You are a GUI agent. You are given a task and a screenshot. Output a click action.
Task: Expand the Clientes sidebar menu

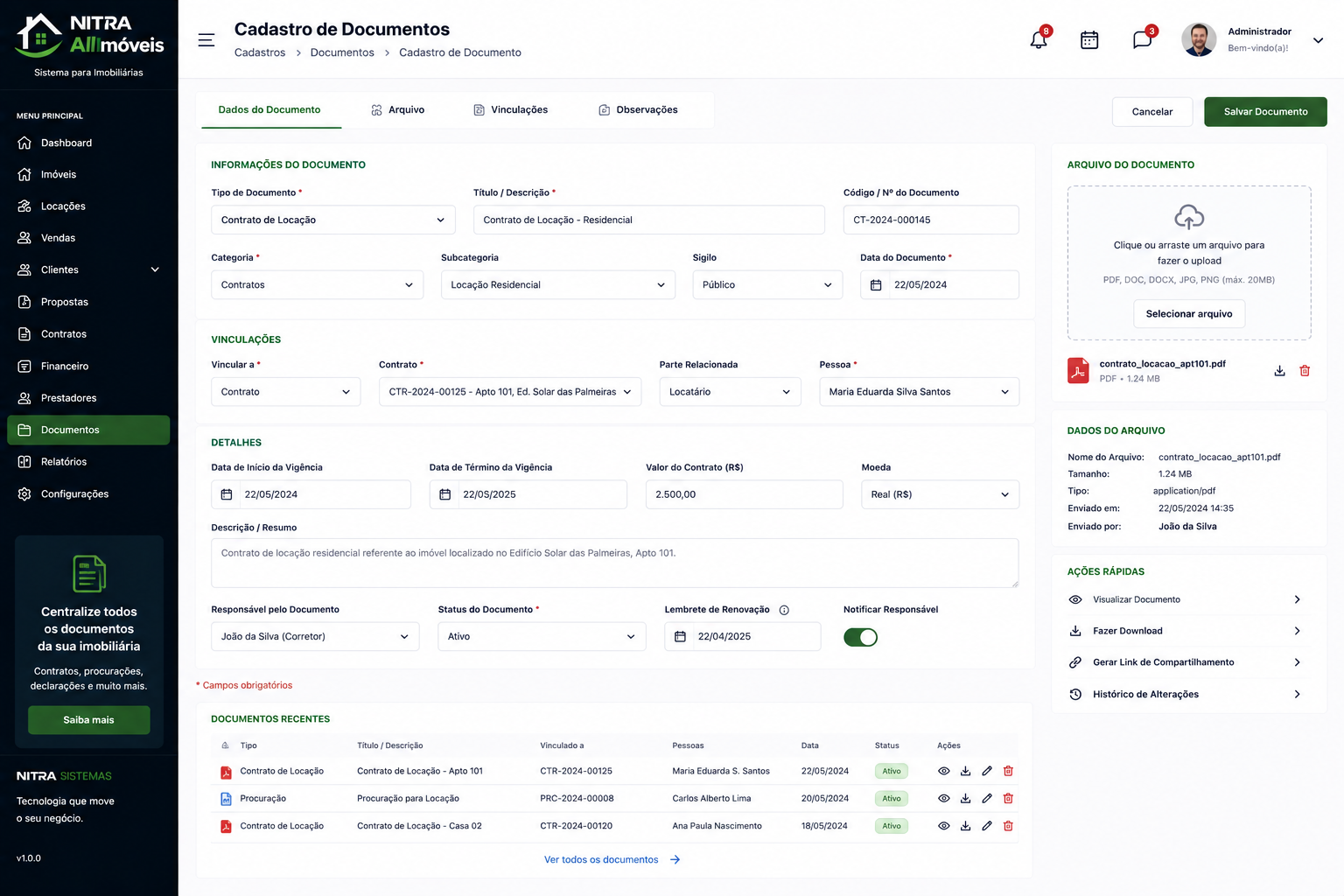click(x=88, y=269)
